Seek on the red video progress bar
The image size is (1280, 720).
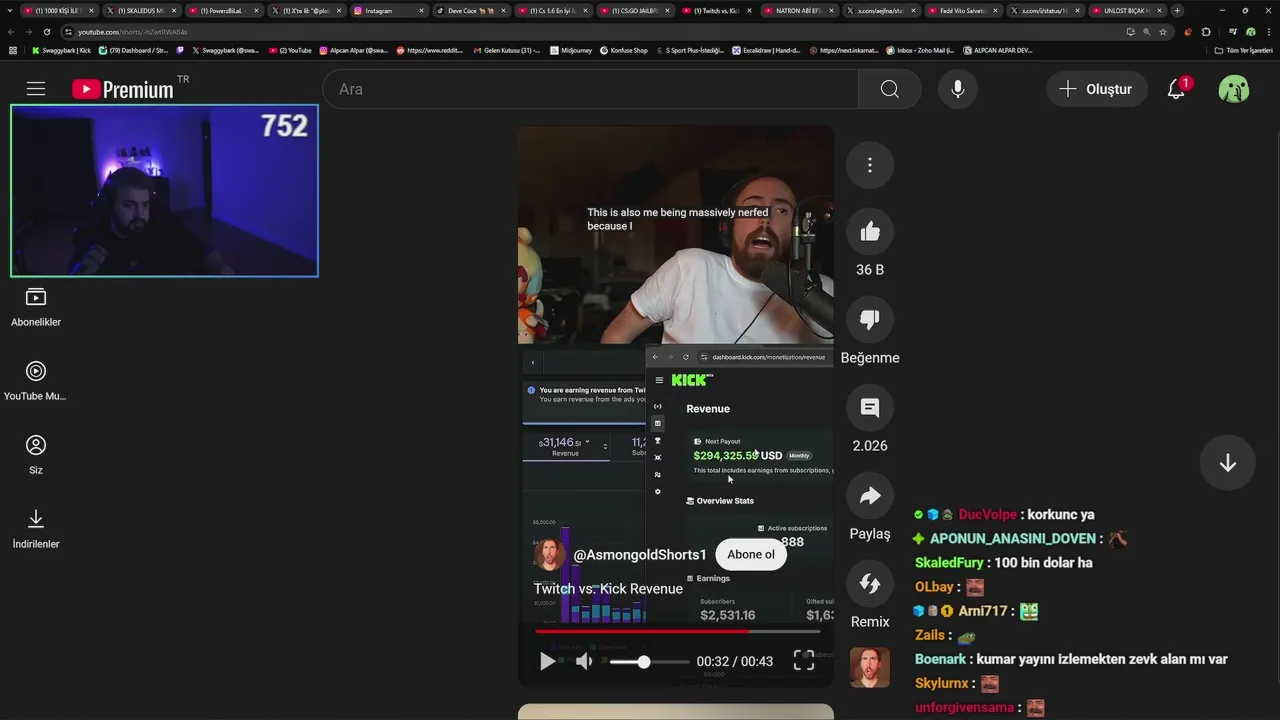click(x=677, y=631)
